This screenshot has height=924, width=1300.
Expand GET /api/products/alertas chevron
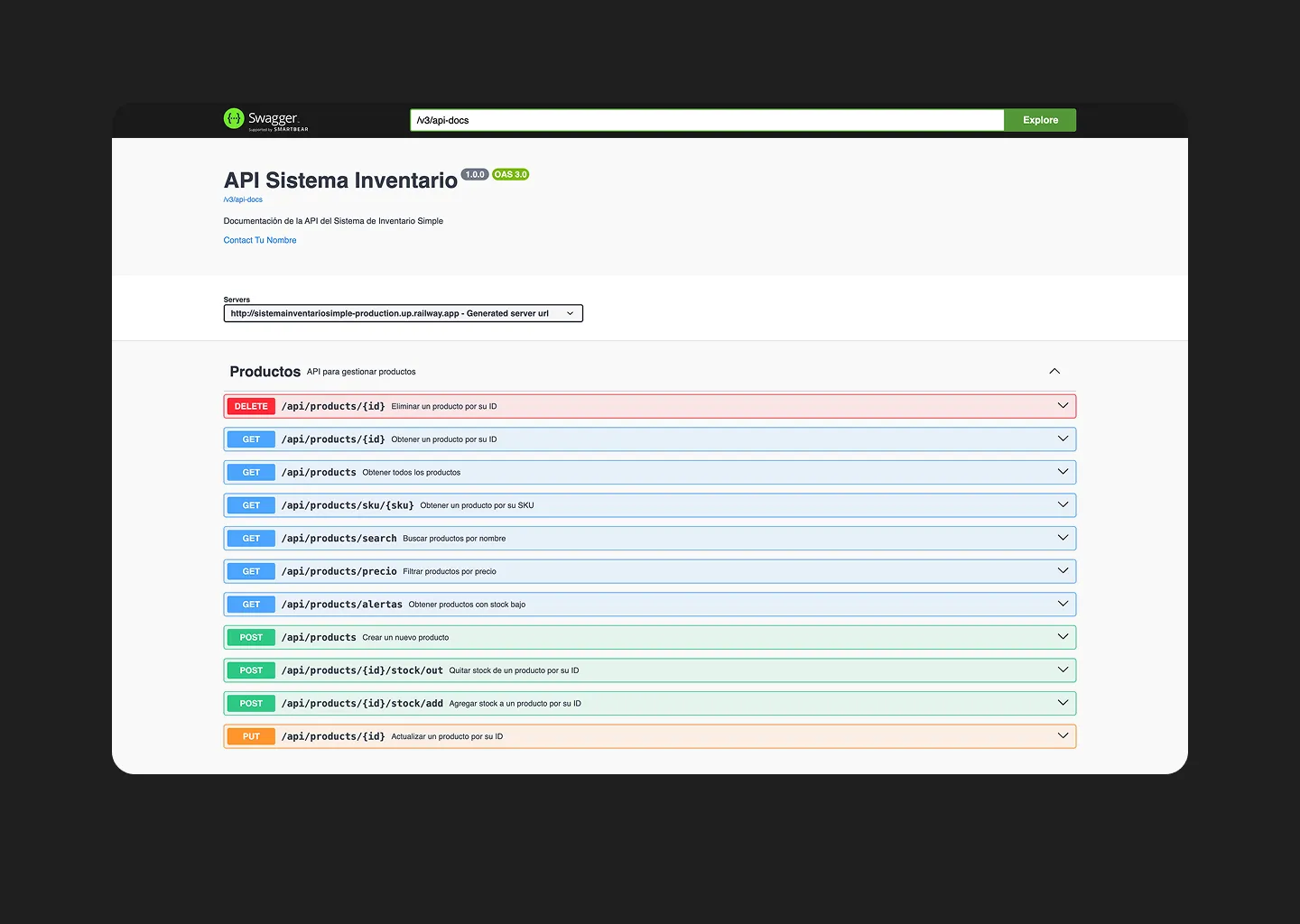click(x=1063, y=604)
